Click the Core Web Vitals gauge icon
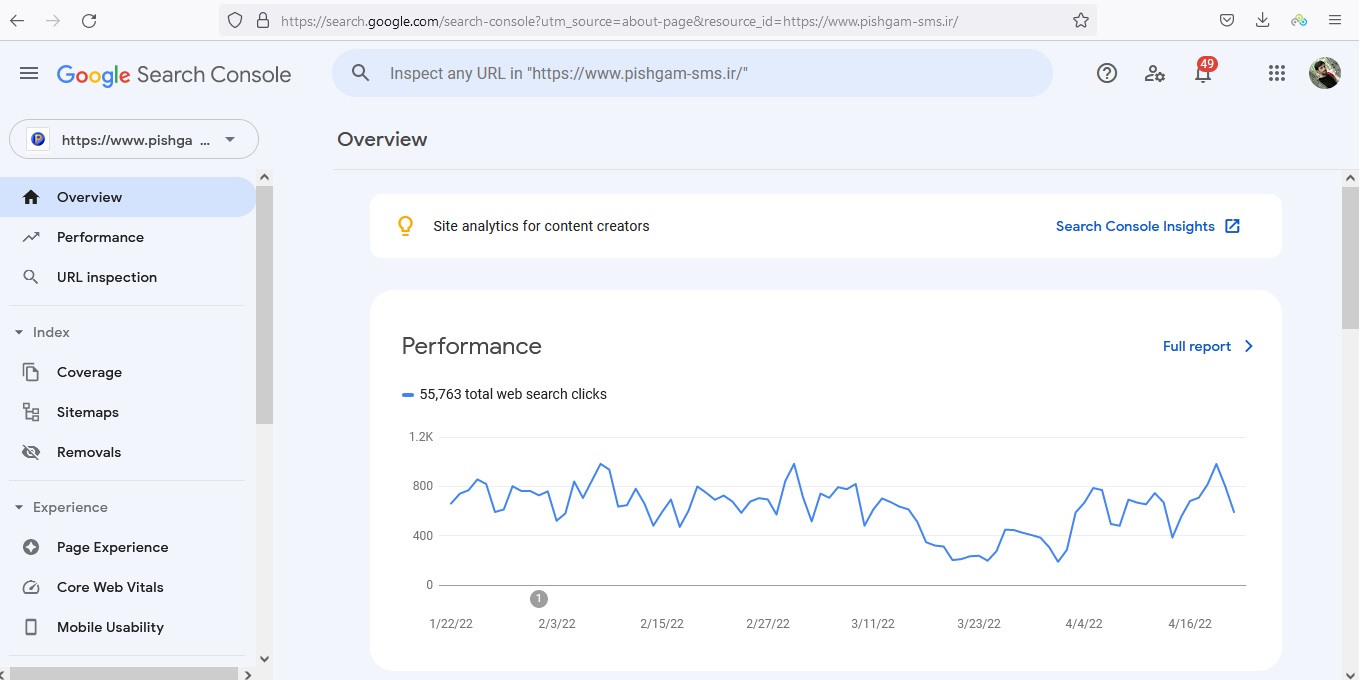 click(x=31, y=587)
